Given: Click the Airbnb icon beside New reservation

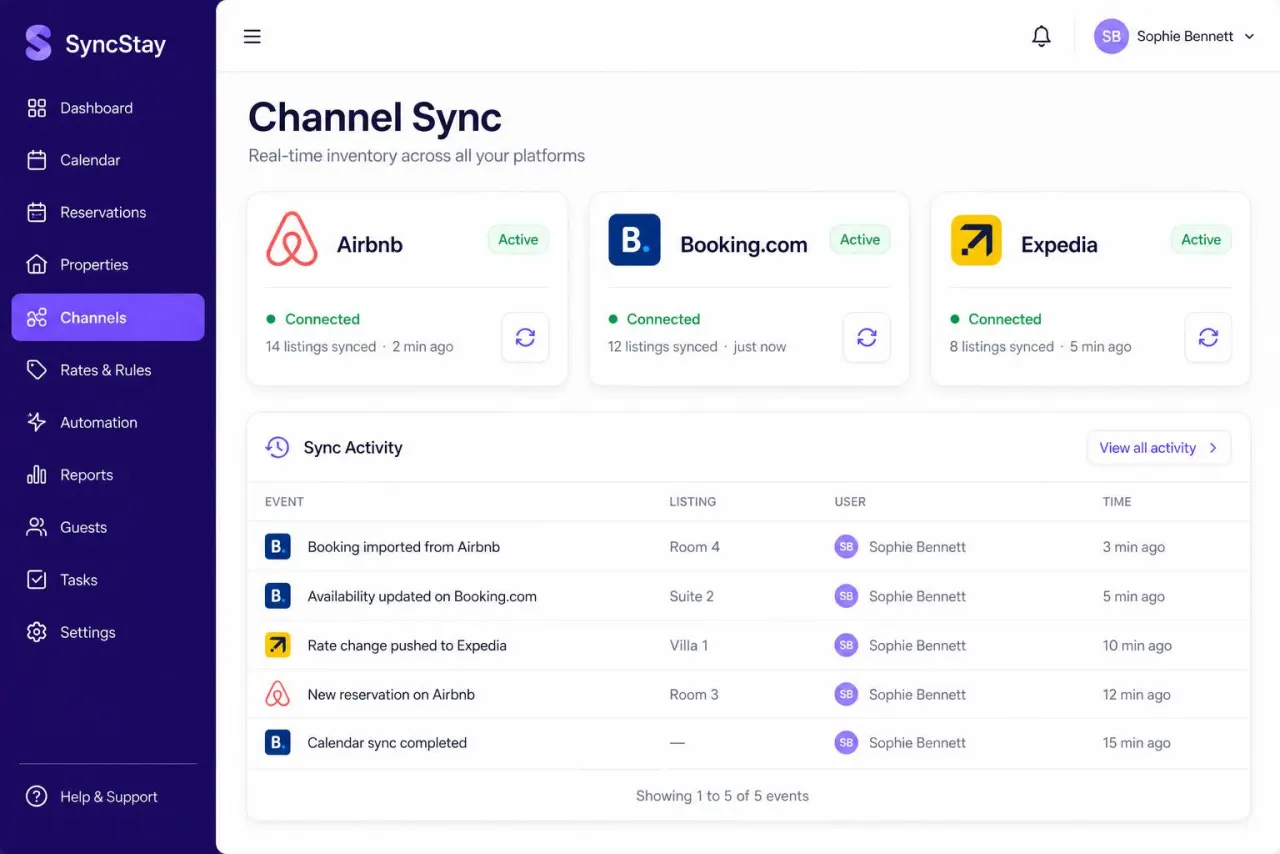Looking at the screenshot, I should (277, 694).
